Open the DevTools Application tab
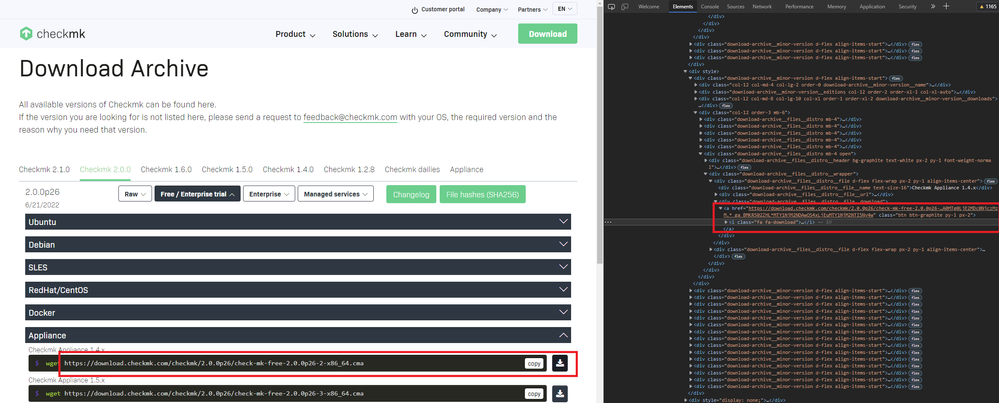The width and height of the screenshot is (999, 403). tap(872, 6)
